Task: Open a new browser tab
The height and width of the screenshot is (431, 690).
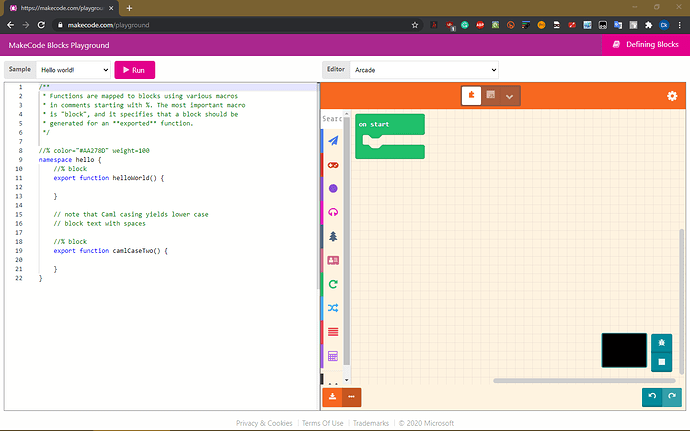Action: point(129,8)
